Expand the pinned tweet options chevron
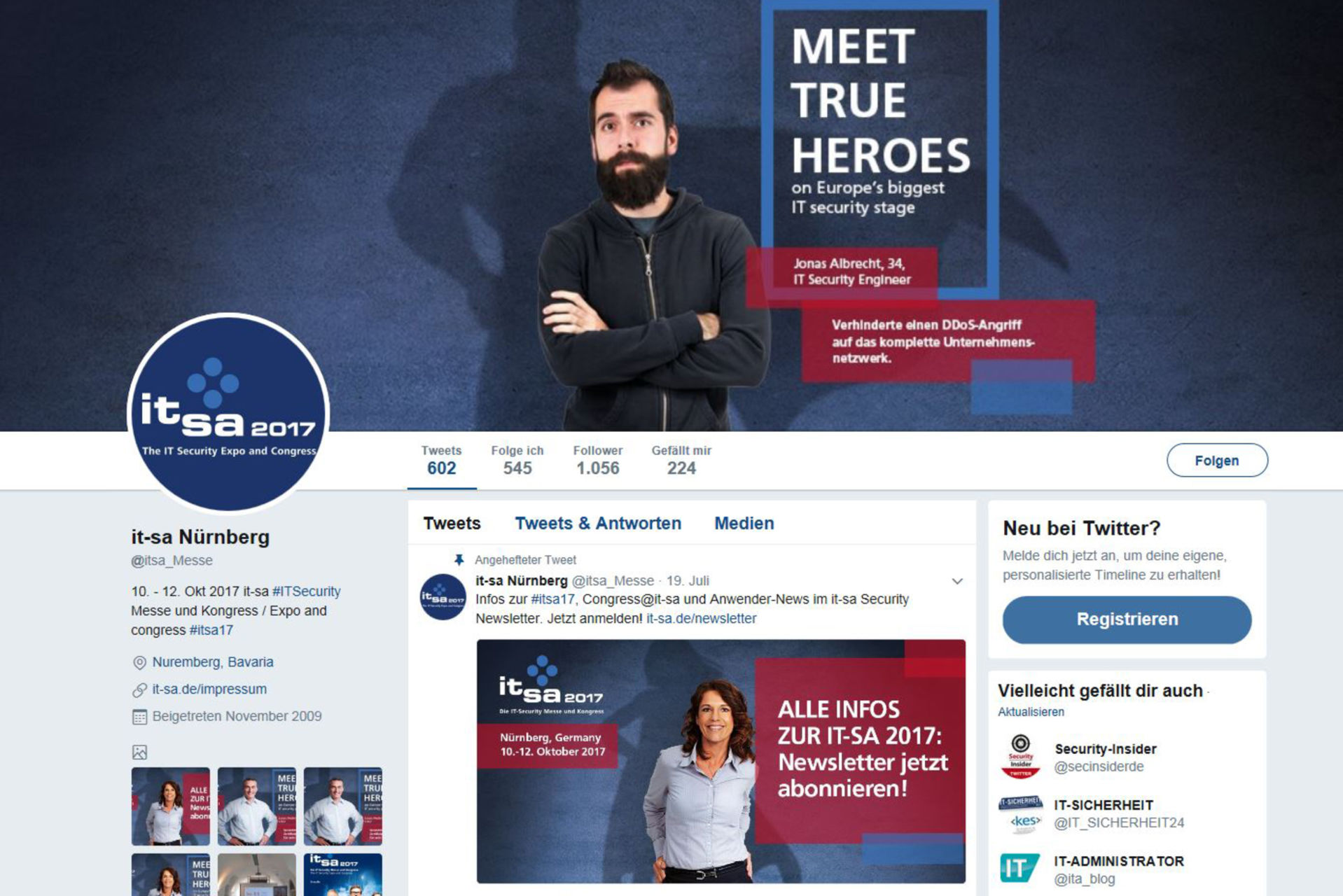Image resolution: width=1343 pixels, height=896 pixels. tap(957, 581)
